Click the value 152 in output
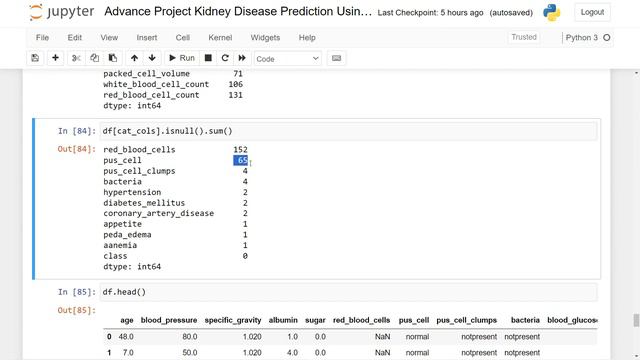Image resolution: width=640 pixels, height=360 pixels. click(240, 150)
